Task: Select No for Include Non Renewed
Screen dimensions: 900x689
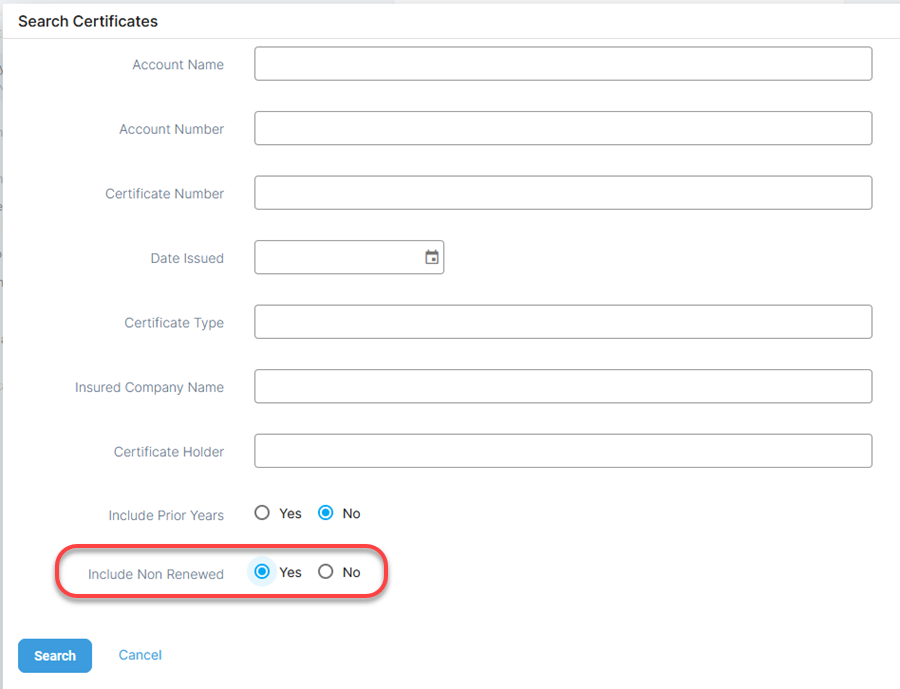Action: click(325, 572)
